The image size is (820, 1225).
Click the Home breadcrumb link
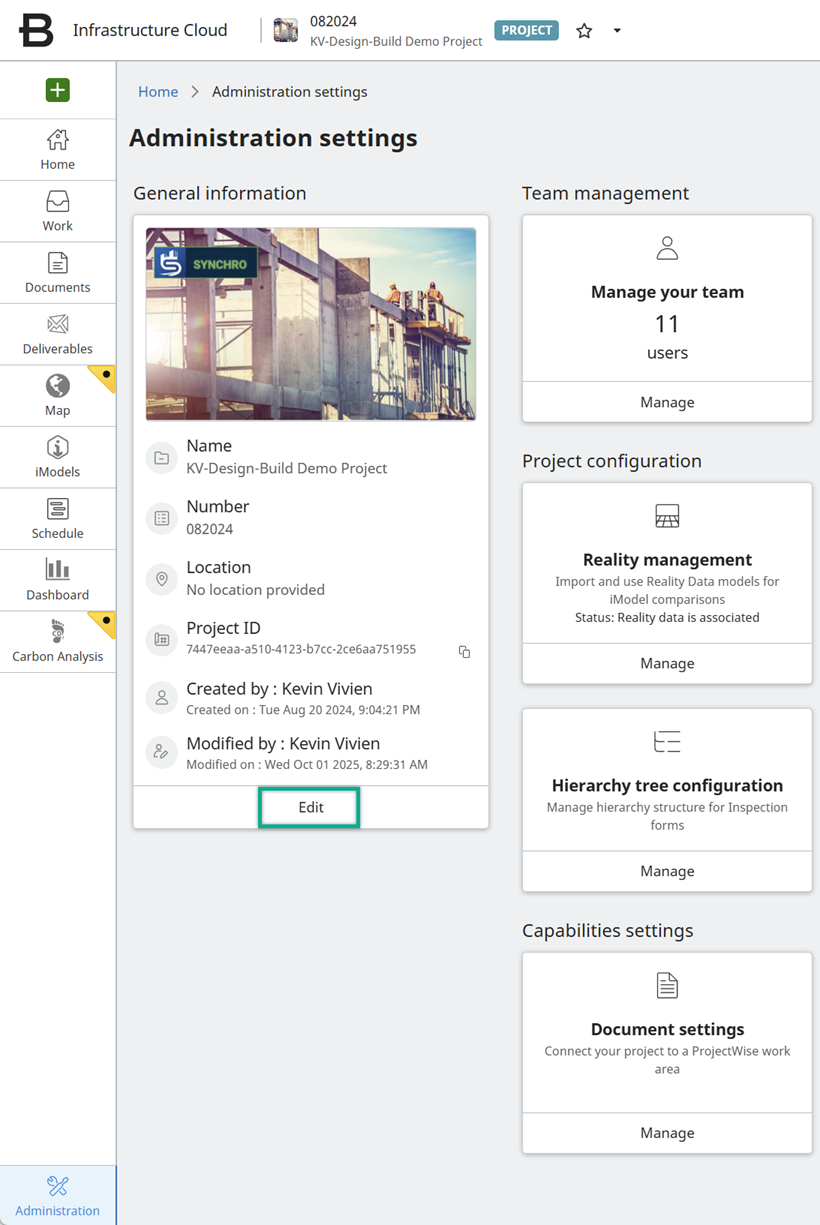158,91
